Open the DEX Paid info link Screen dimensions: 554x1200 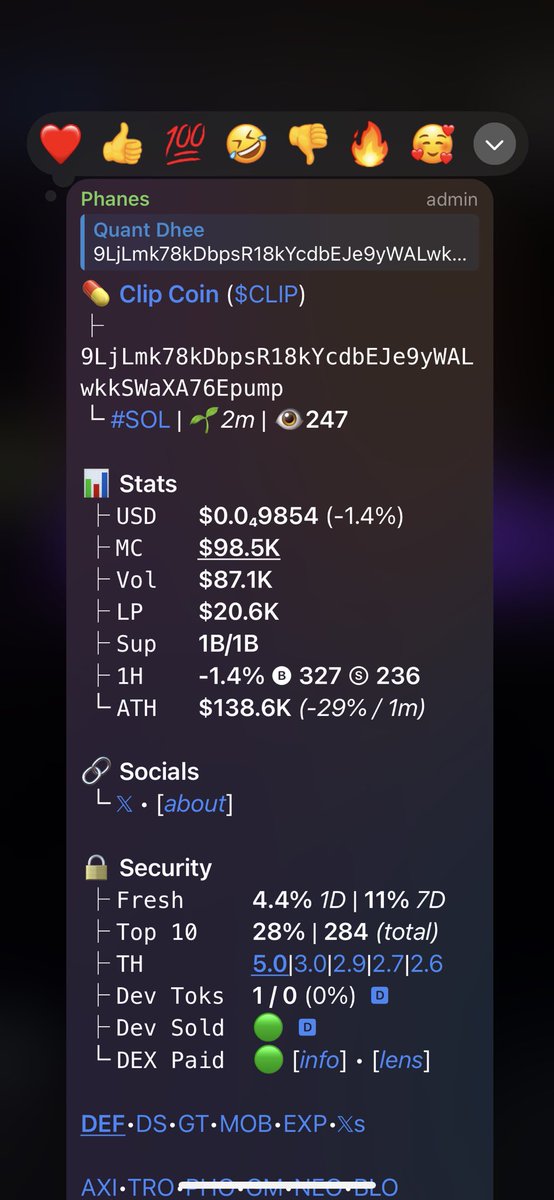click(320, 1060)
